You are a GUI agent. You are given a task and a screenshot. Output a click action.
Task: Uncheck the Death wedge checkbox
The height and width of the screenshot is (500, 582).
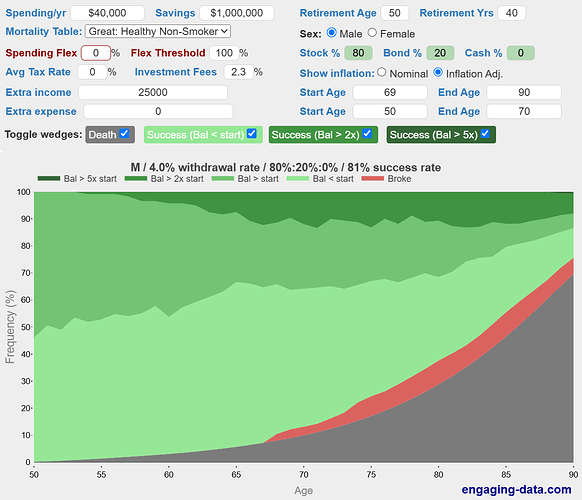(124, 134)
